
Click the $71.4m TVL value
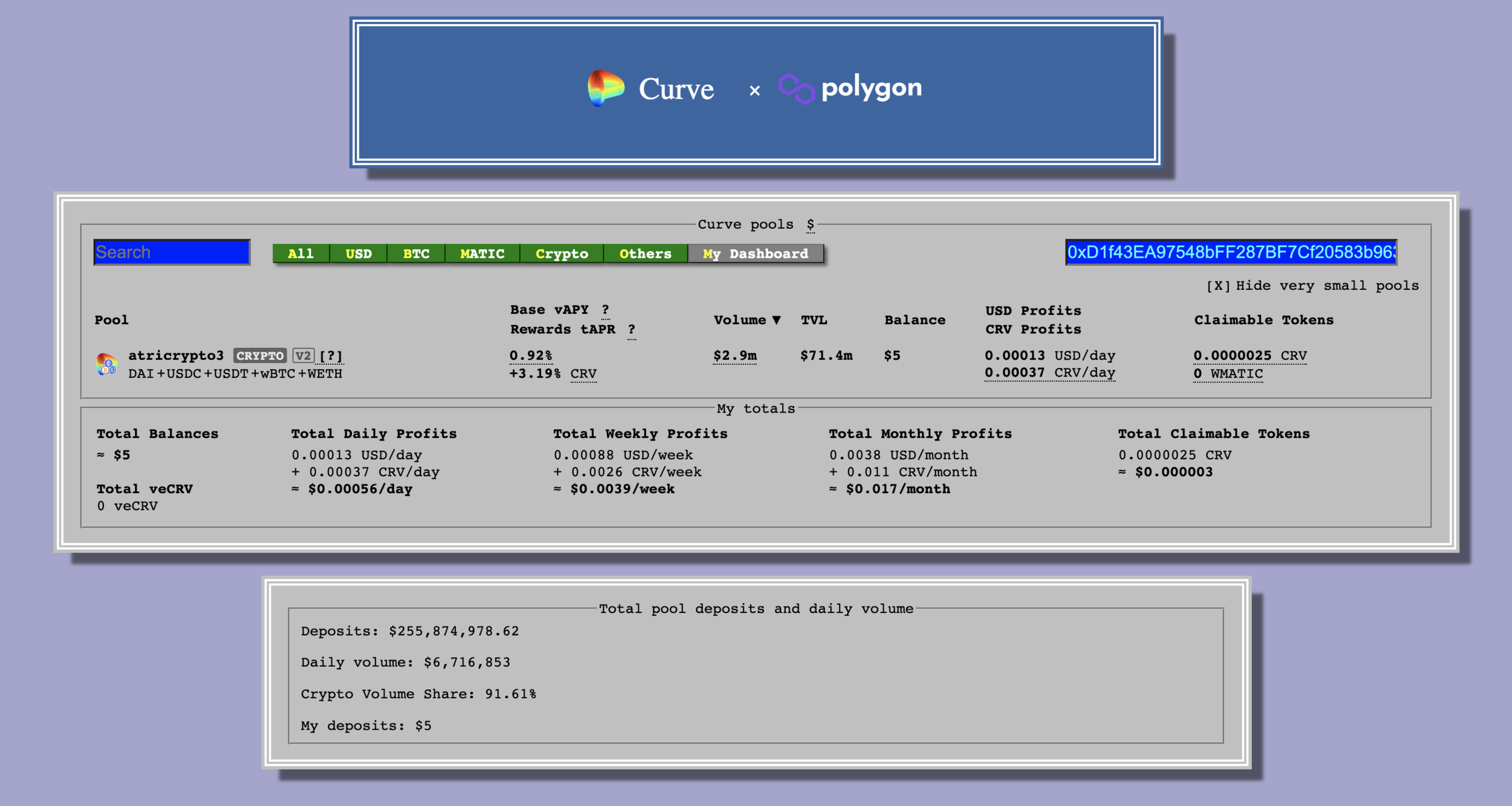pyautogui.click(x=827, y=356)
